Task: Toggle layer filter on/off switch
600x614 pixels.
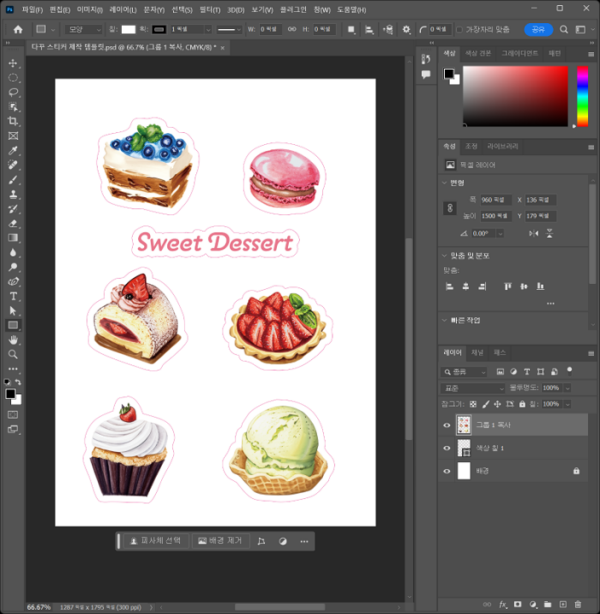Action: point(569,371)
